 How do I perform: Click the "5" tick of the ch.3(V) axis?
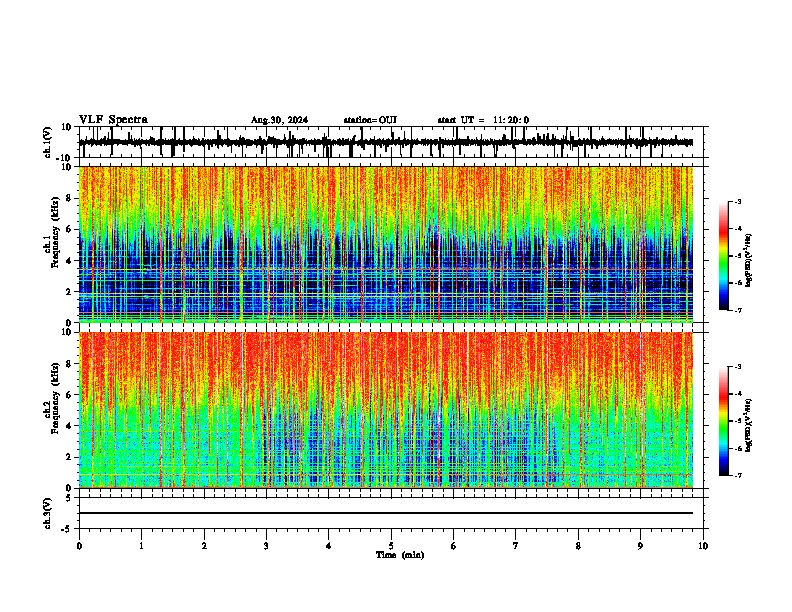click(x=69, y=497)
